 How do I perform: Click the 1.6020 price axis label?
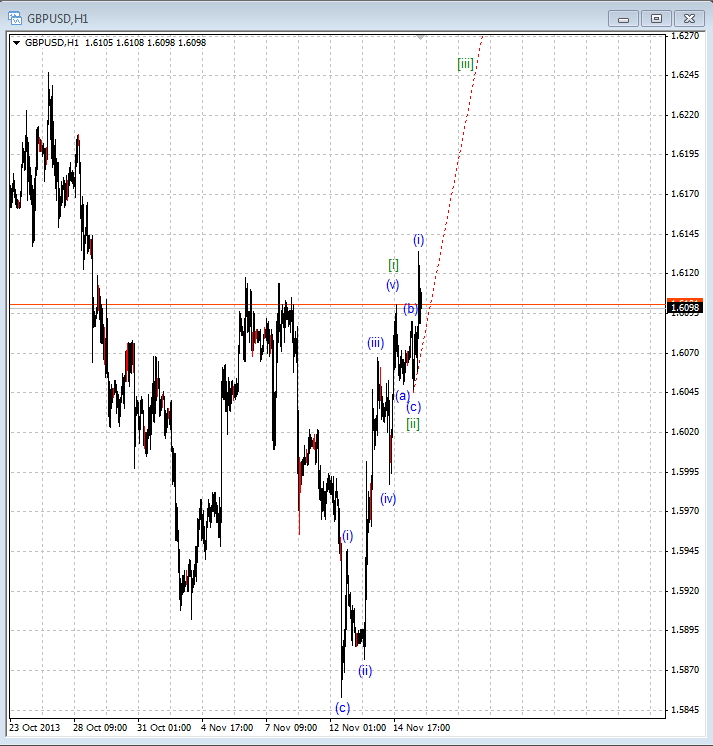click(x=685, y=432)
